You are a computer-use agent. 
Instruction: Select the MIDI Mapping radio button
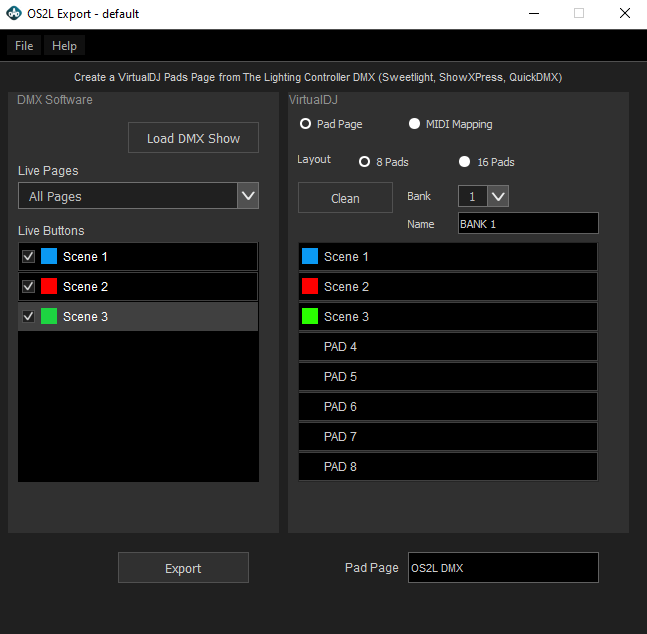[x=414, y=124]
